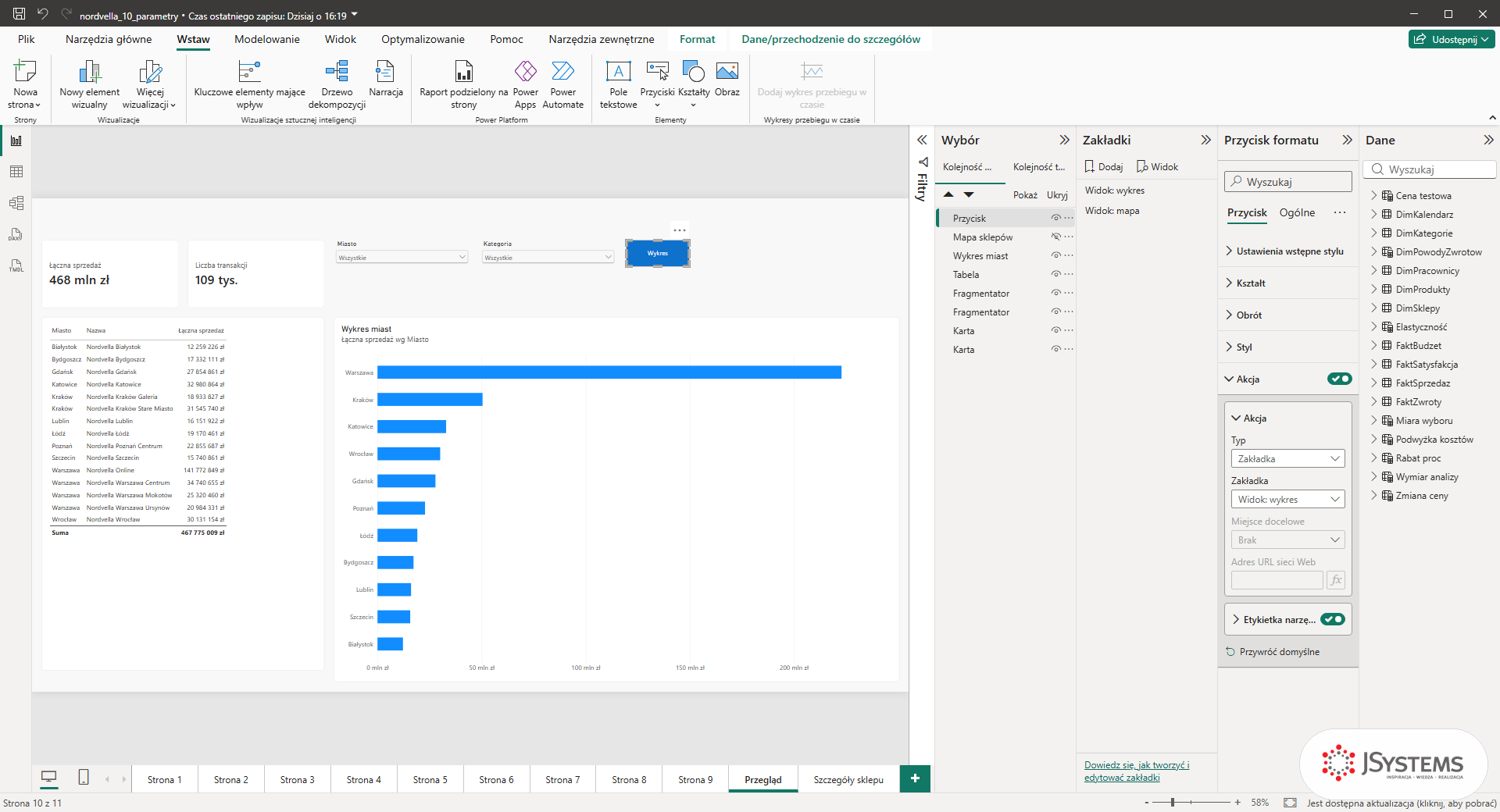The image size is (1500, 812).
Task: Add a bookmark with Dodaj
Action: point(1103,166)
